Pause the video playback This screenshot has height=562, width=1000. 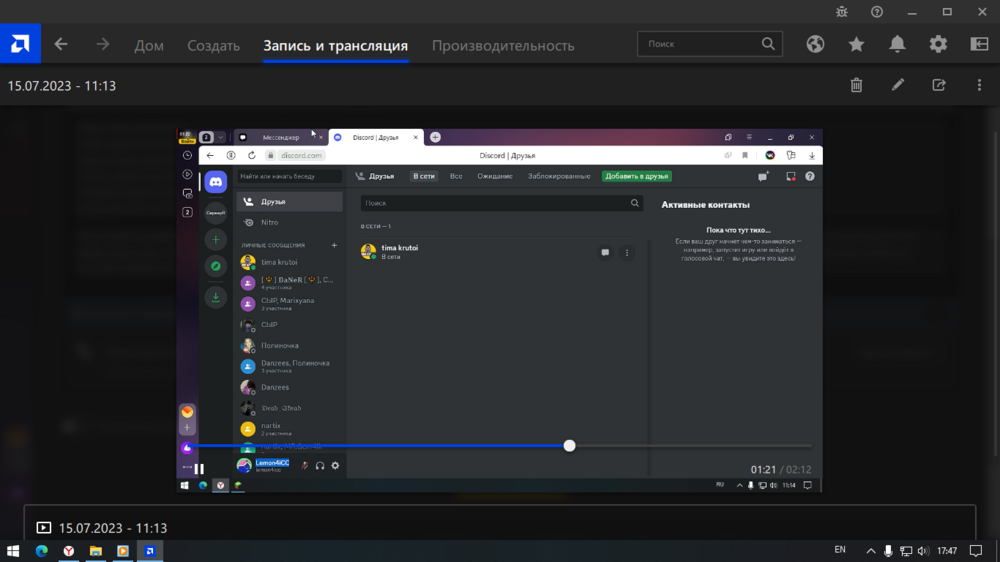(199, 470)
